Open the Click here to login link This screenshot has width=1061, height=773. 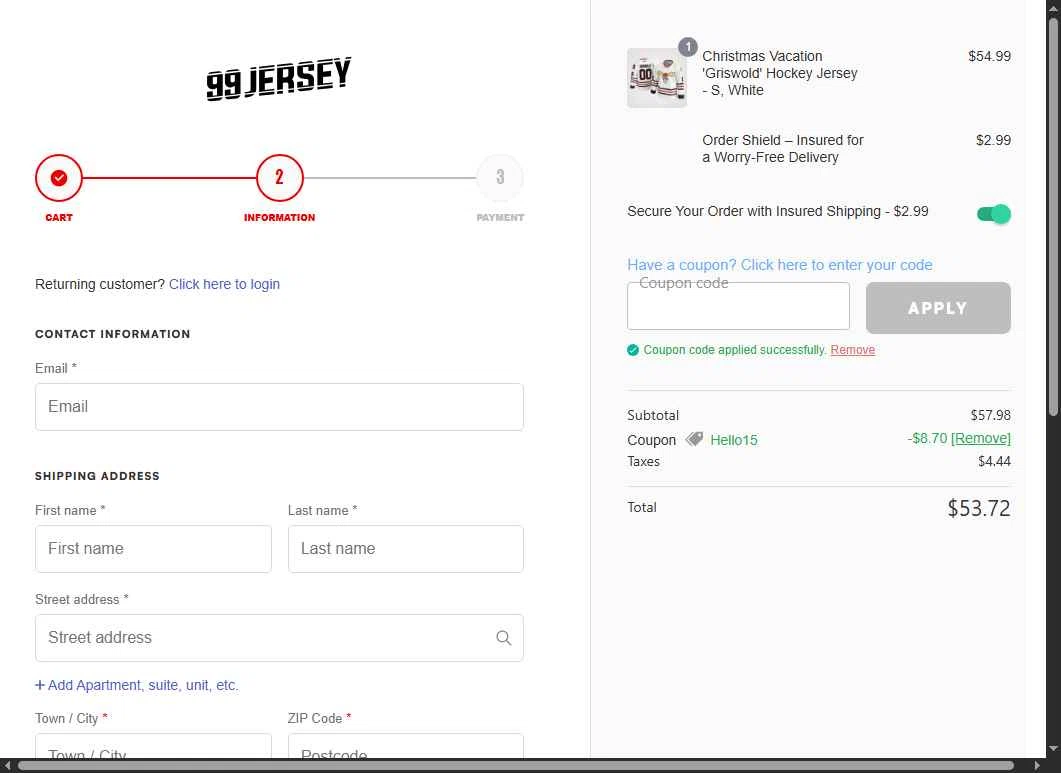pyautogui.click(x=224, y=284)
